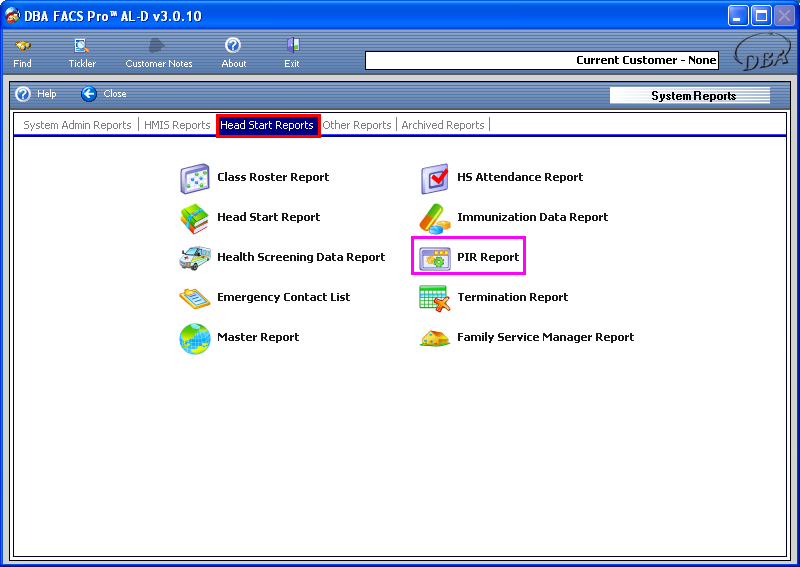Open the Tickler tool

click(82, 53)
